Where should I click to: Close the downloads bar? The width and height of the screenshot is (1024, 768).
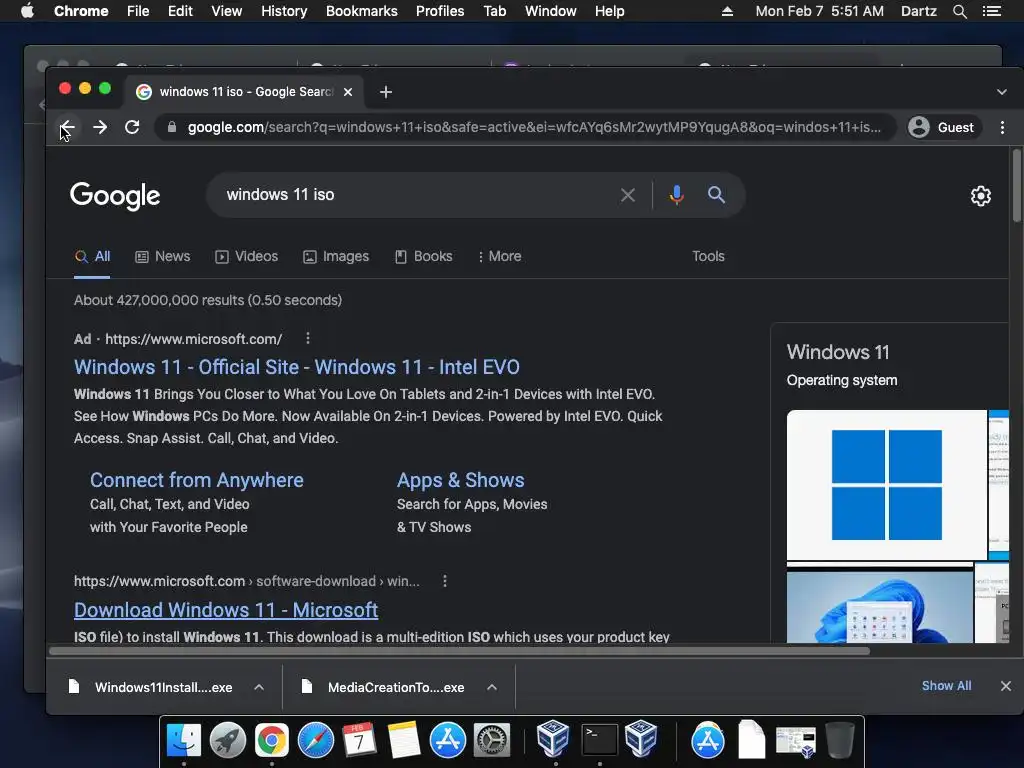click(x=1006, y=686)
